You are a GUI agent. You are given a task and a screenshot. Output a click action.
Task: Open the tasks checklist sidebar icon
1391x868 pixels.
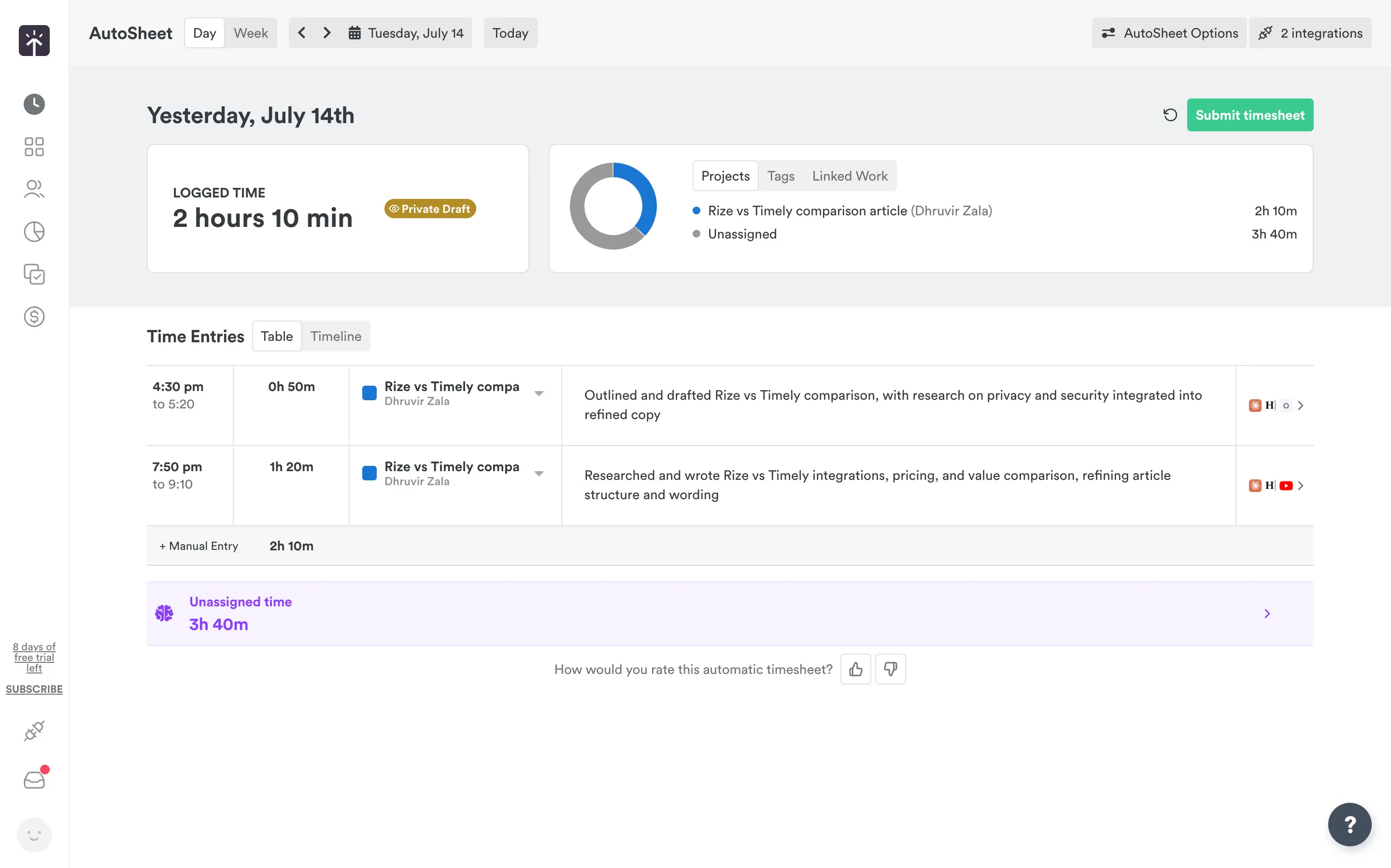34,274
